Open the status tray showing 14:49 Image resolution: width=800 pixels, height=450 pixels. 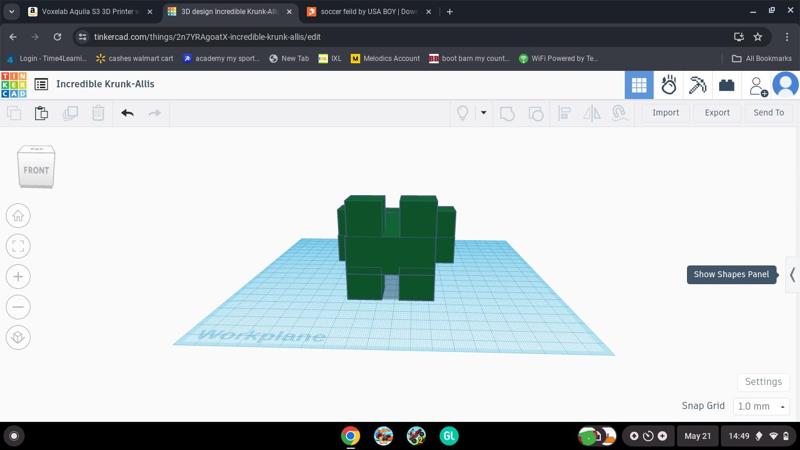pyautogui.click(x=758, y=436)
